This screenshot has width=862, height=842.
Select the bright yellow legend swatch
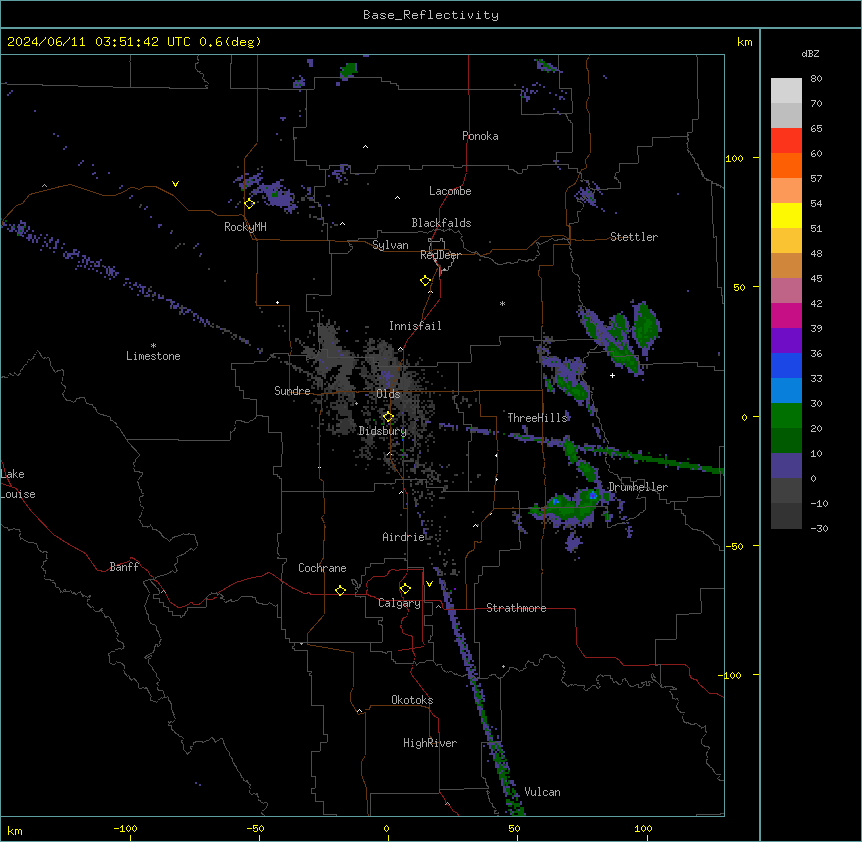point(786,215)
